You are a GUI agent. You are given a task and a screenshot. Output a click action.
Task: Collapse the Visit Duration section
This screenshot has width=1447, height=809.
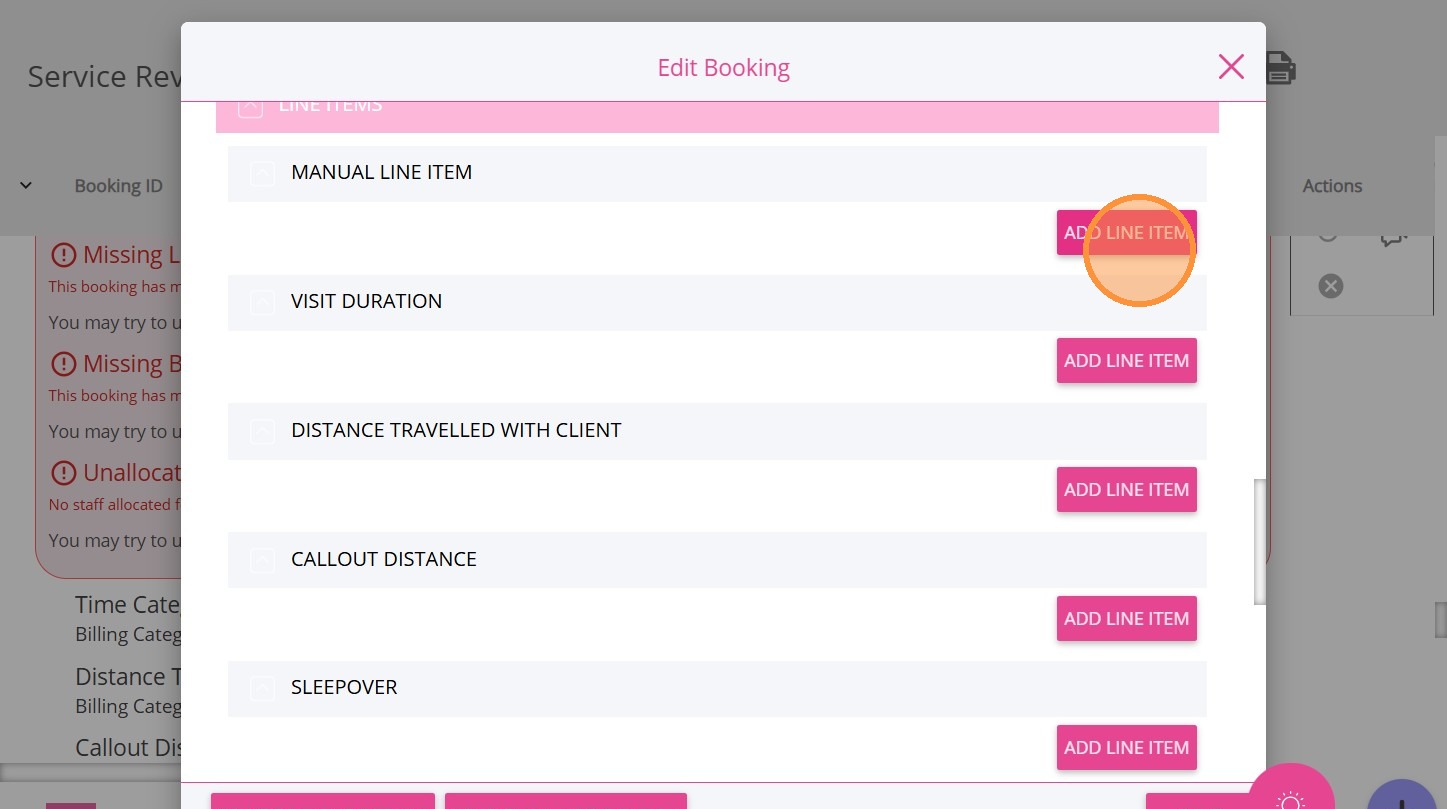262,302
